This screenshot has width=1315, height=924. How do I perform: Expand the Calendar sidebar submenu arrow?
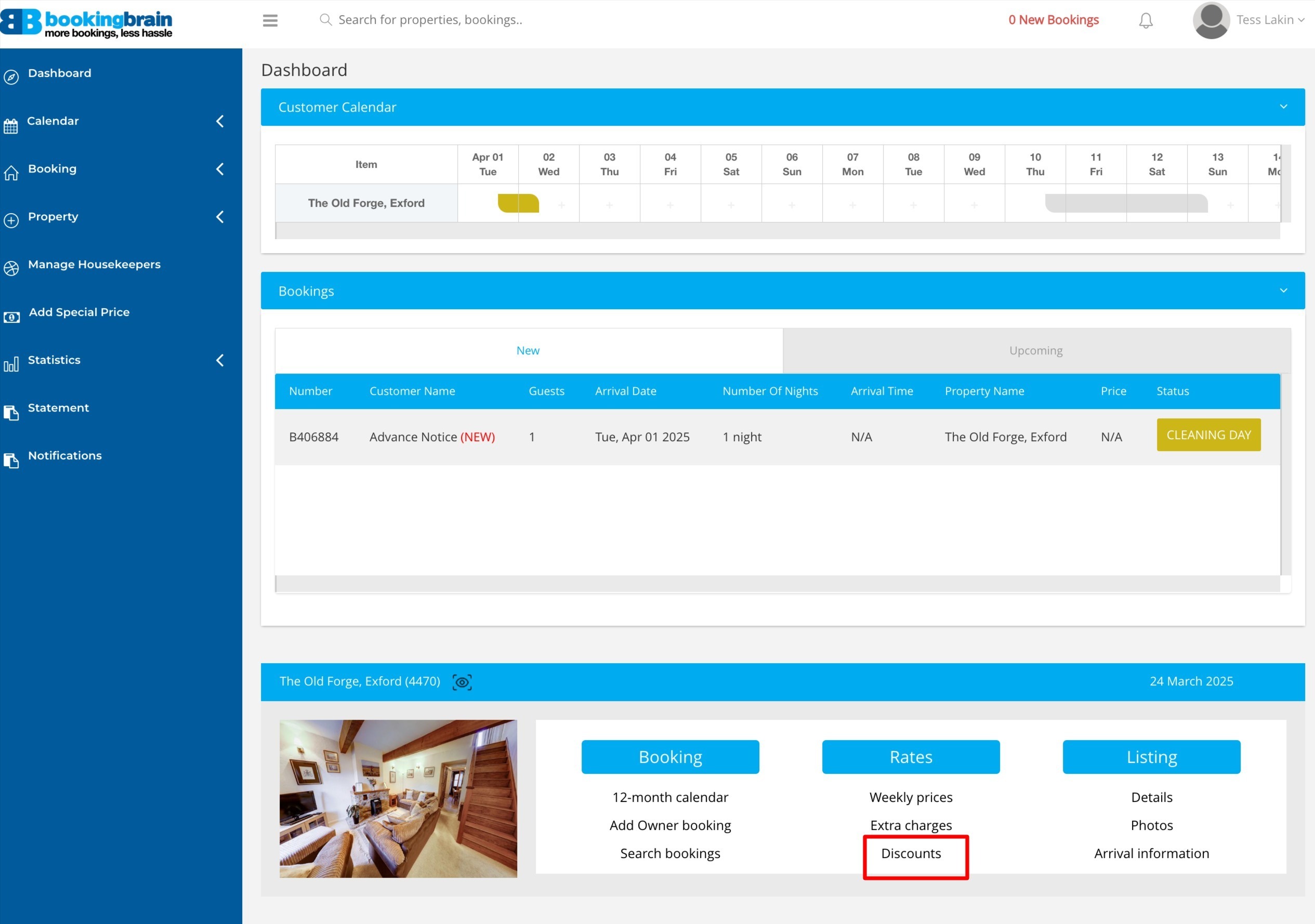[x=220, y=121]
